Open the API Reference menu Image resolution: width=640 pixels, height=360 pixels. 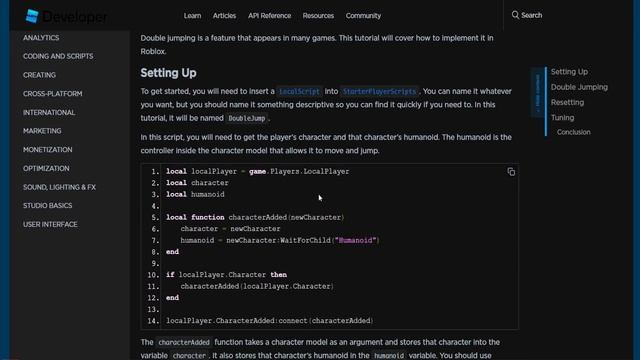click(x=269, y=16)
